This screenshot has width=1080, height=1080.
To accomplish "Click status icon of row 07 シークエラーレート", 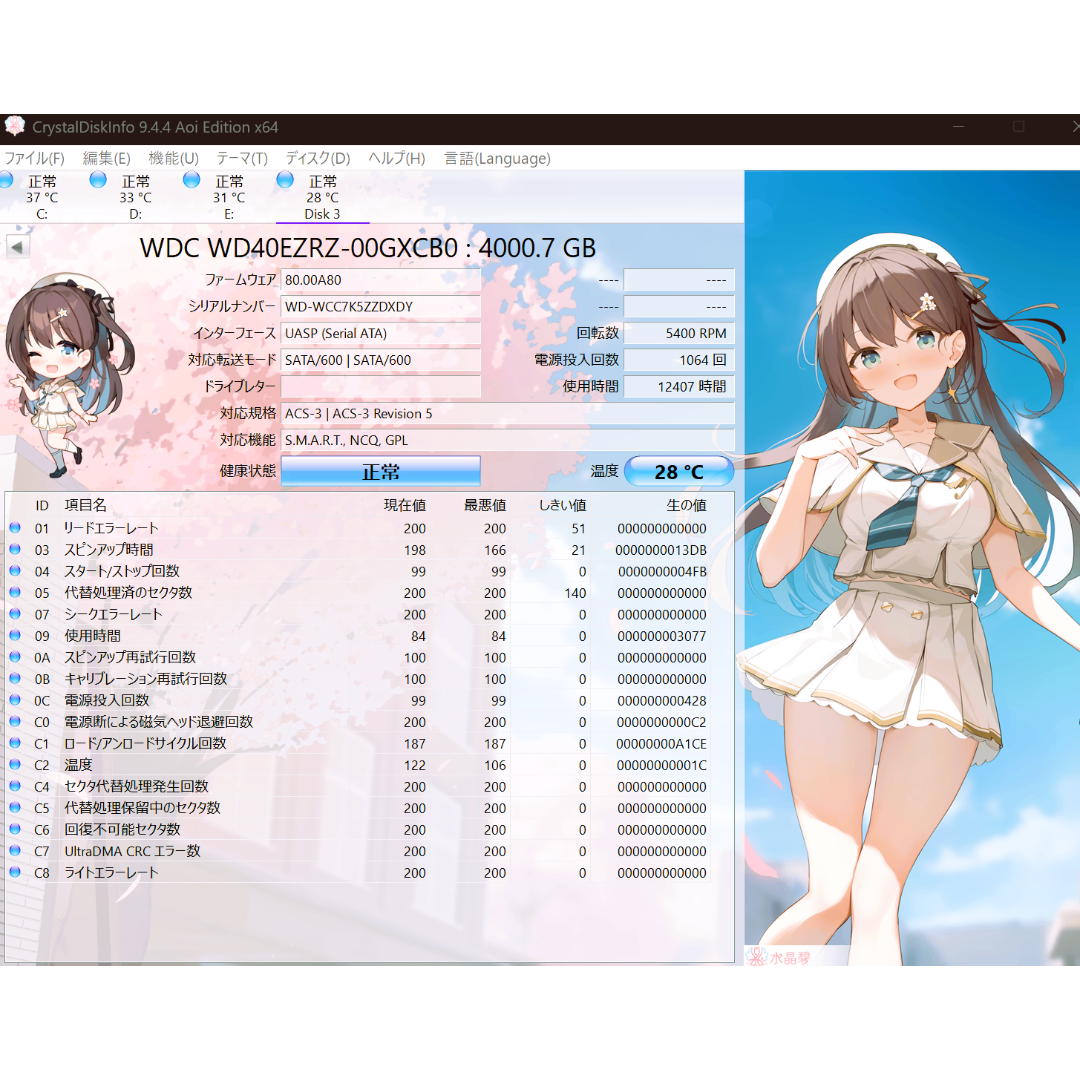I will (x=15, y=613).
